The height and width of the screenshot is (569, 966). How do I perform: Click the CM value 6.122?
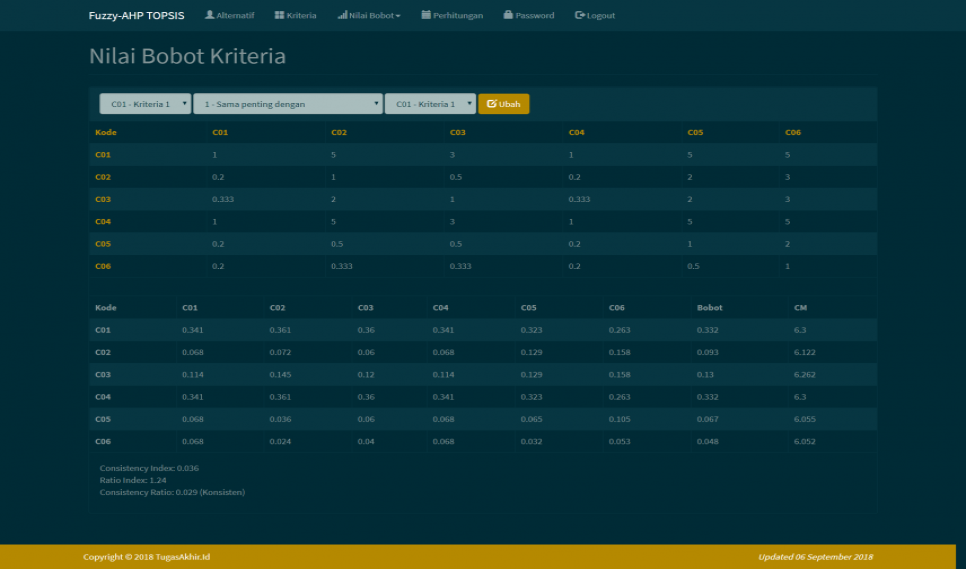pyautogui.click(x=805, y=352)
